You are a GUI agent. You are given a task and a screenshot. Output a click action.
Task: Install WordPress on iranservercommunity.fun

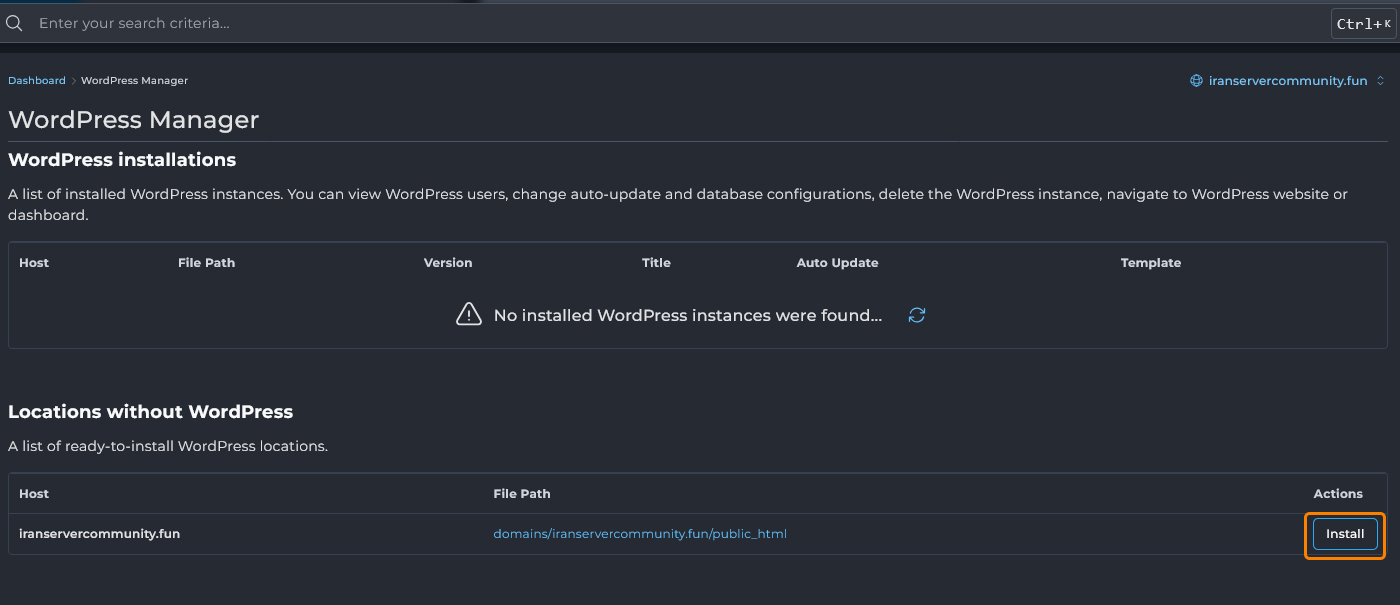point(1345,534)
